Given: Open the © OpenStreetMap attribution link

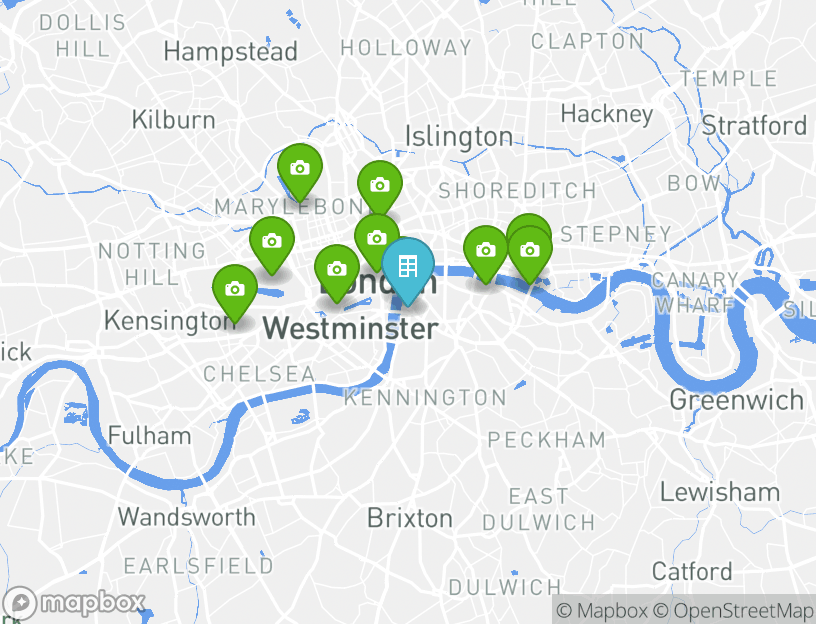Looking at the screenshot, I should pos(733,610).
